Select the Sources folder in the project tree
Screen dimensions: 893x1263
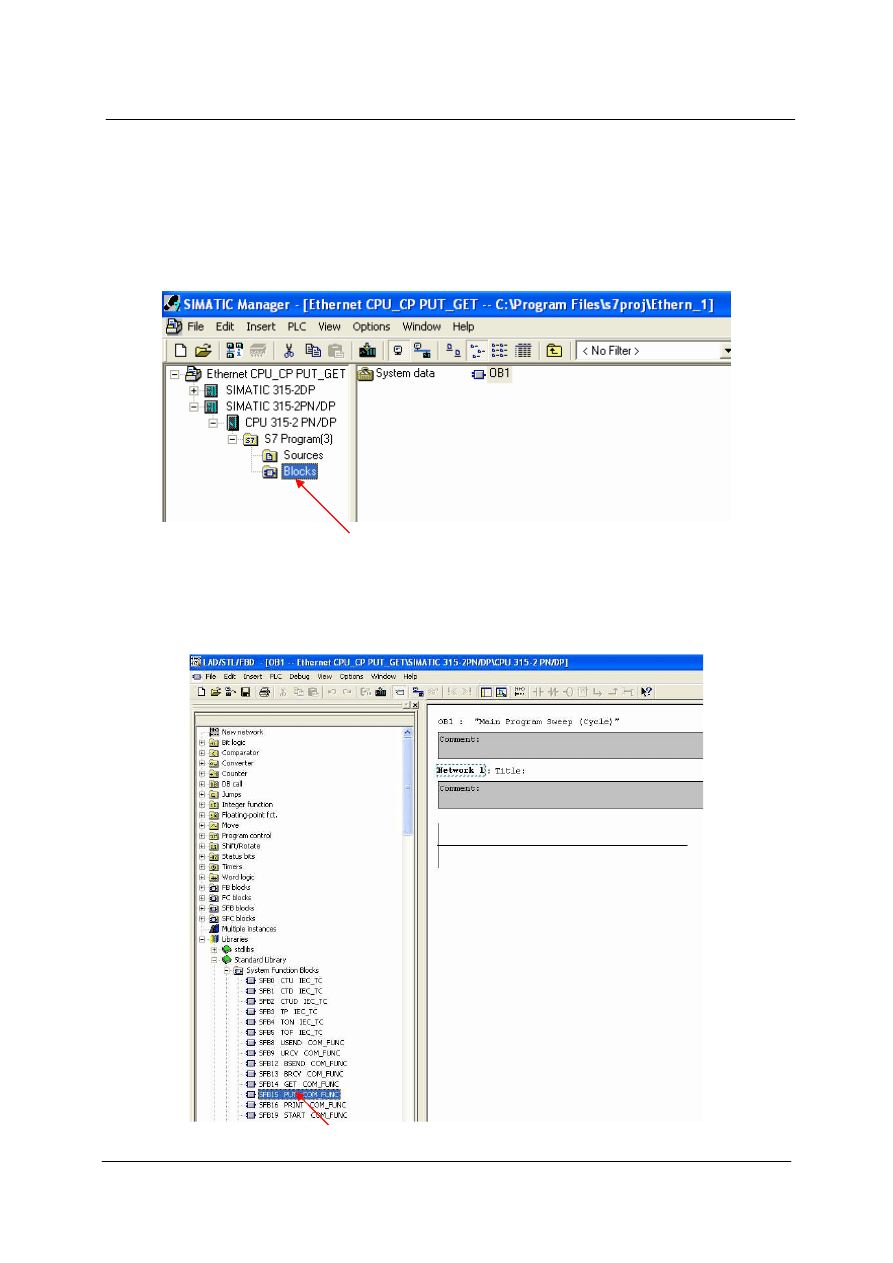click(302, 455)
